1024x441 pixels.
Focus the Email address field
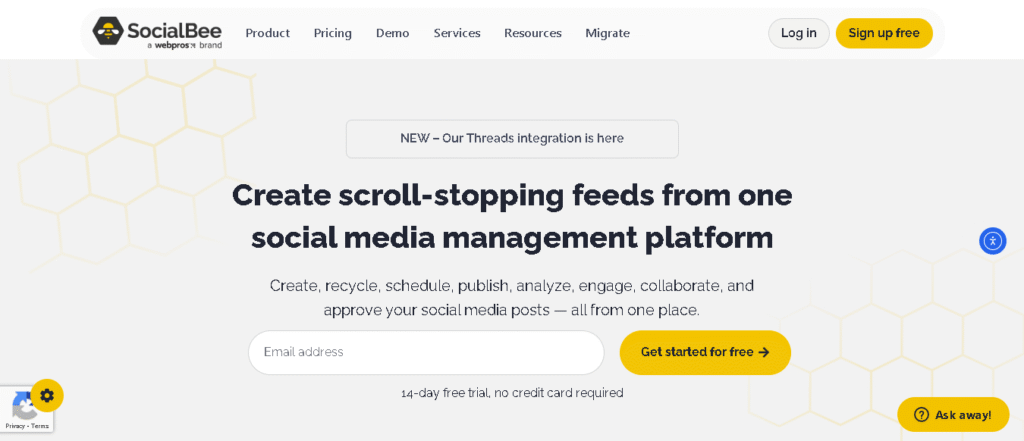(x=426, y=352)
